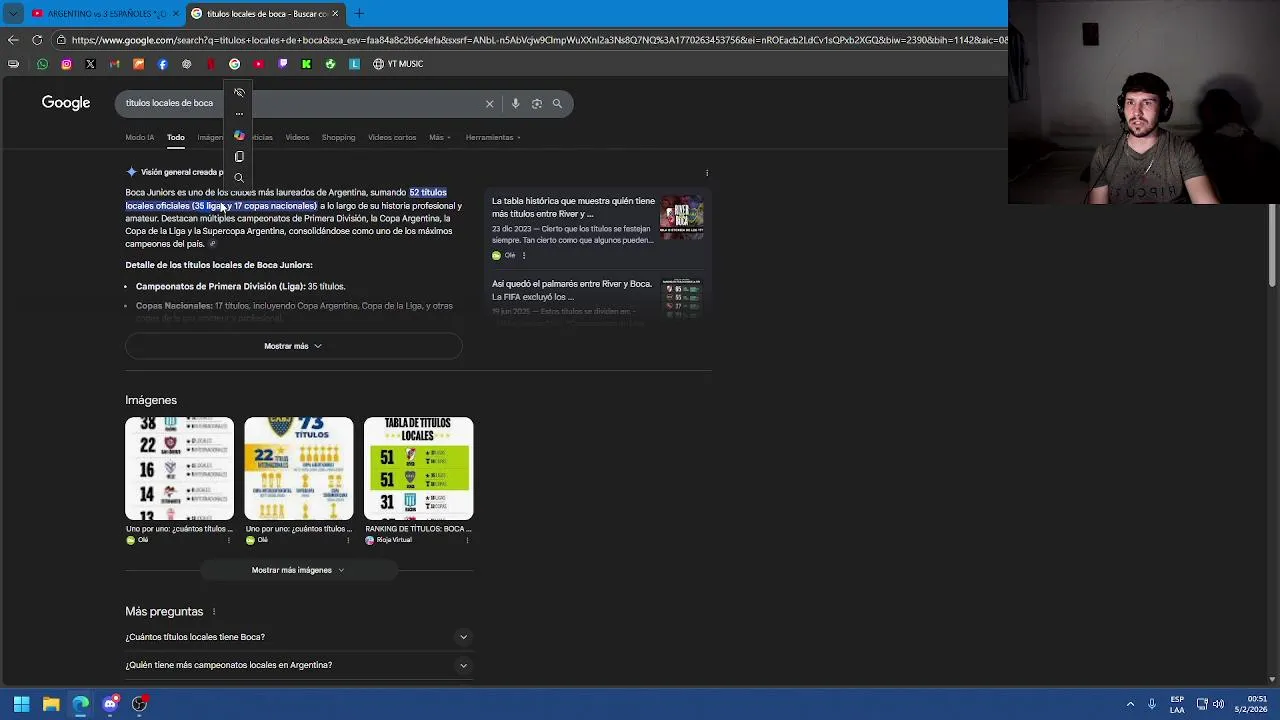Screen dimensions: 1280x720
Task: Open the 73 títulos image
Action: (299, 469)
